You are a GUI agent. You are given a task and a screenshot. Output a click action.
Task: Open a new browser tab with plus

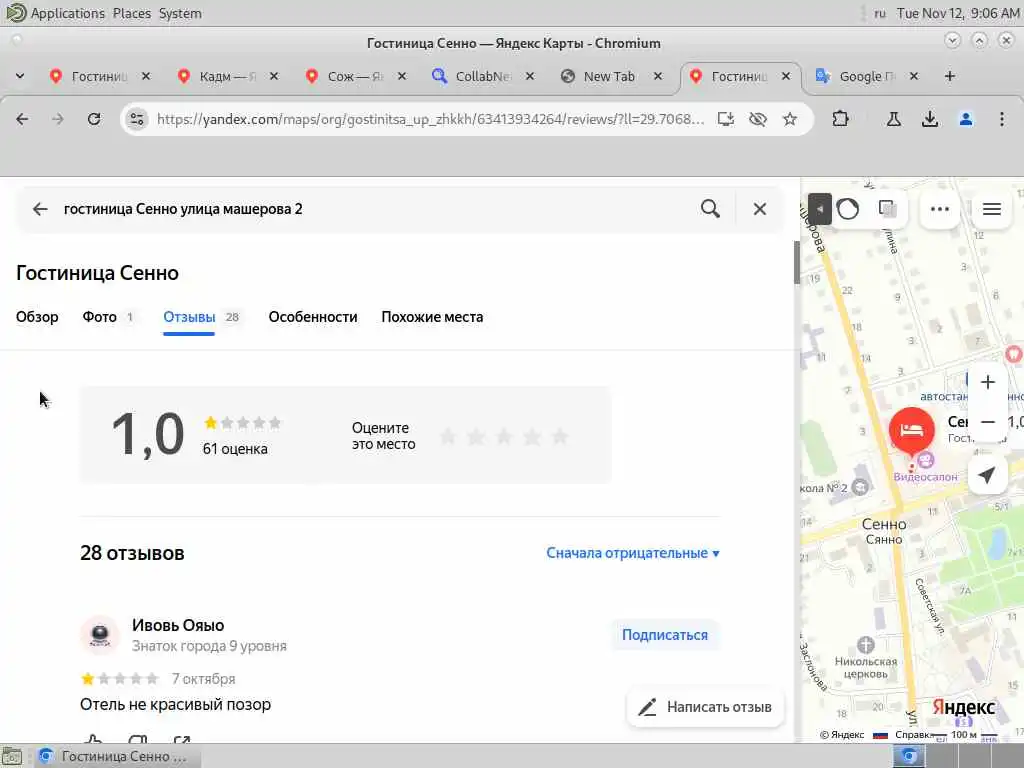950,76
